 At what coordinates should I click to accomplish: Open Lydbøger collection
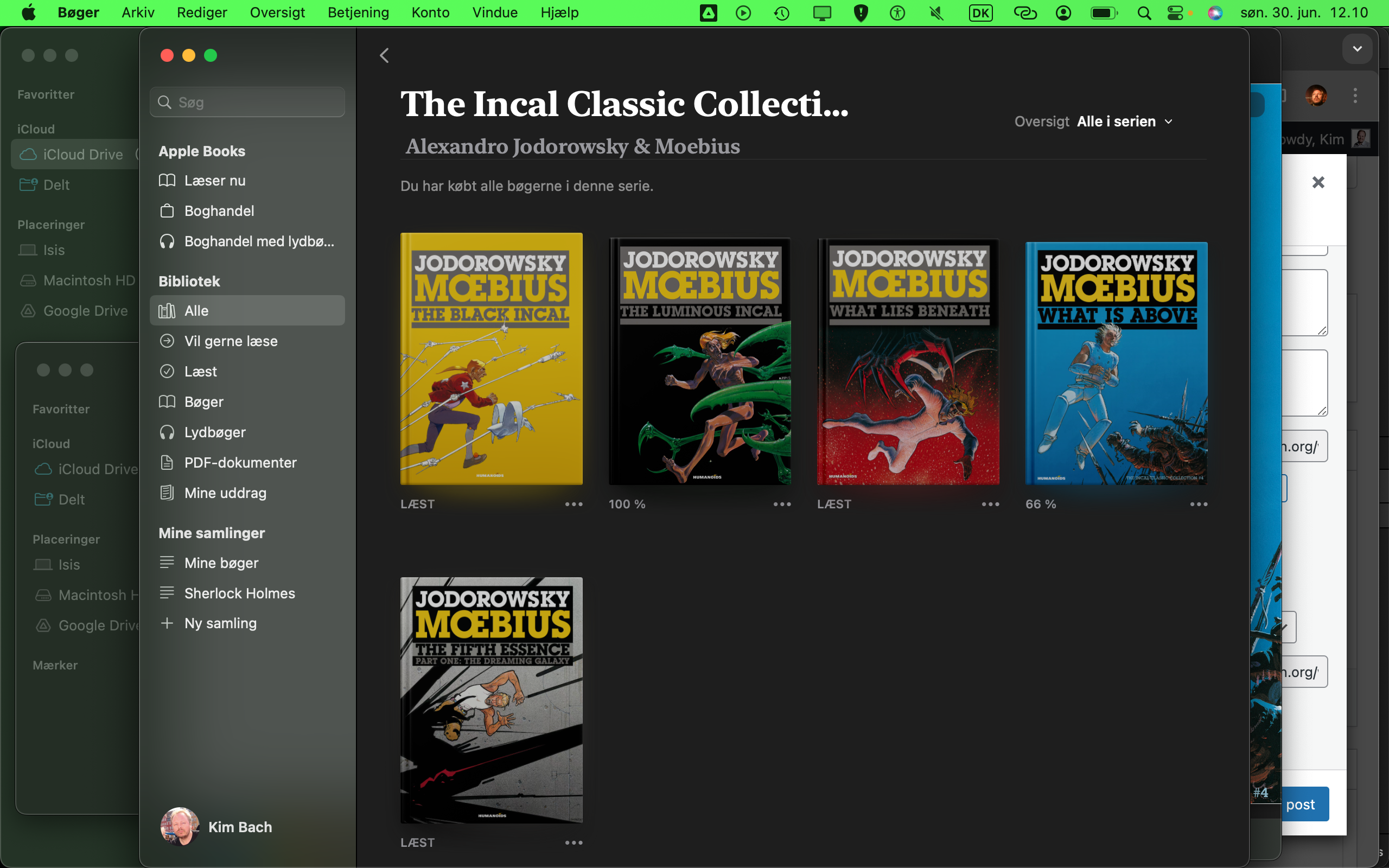coord(247,432)
